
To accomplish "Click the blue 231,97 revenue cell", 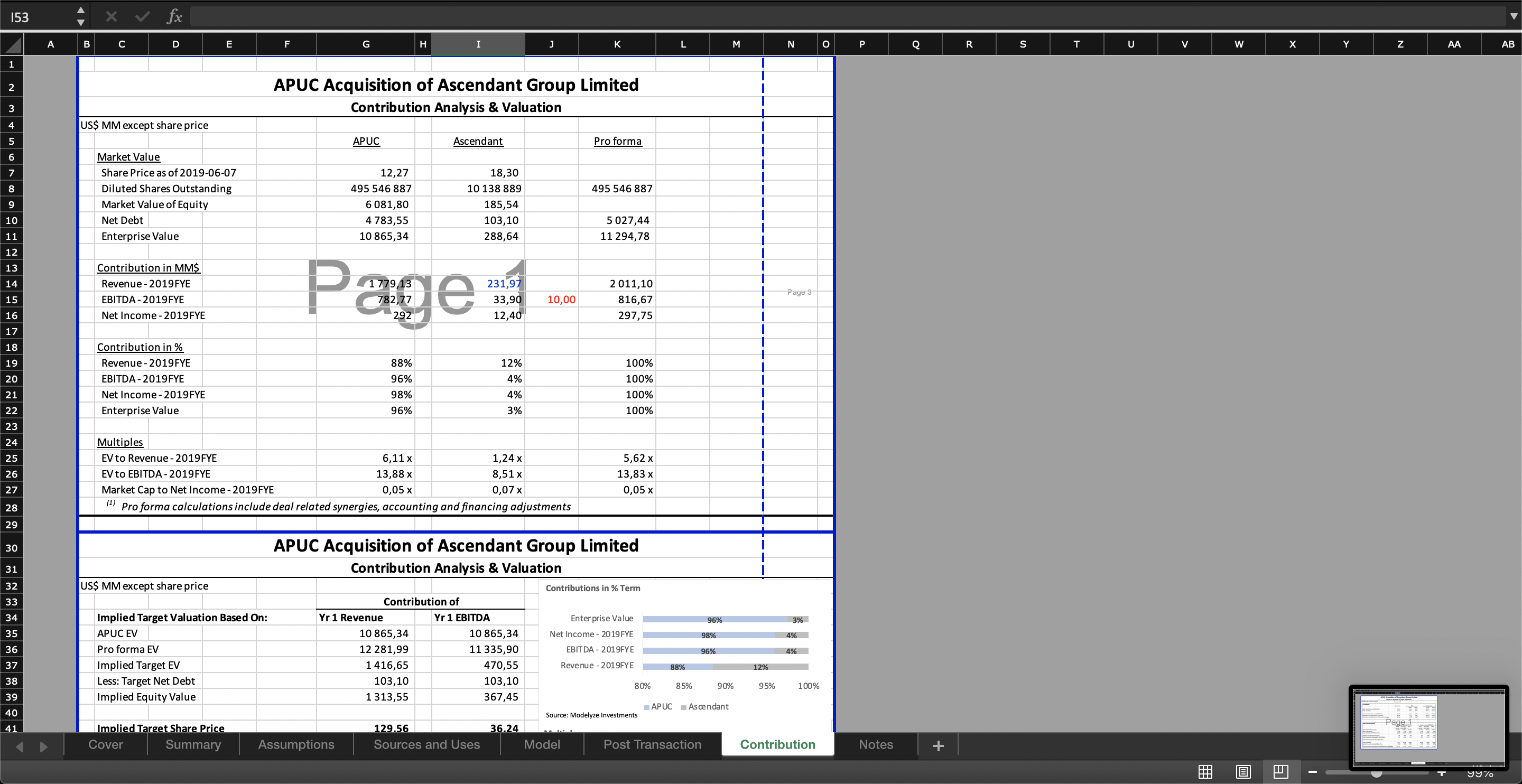I will click(478, 284).
